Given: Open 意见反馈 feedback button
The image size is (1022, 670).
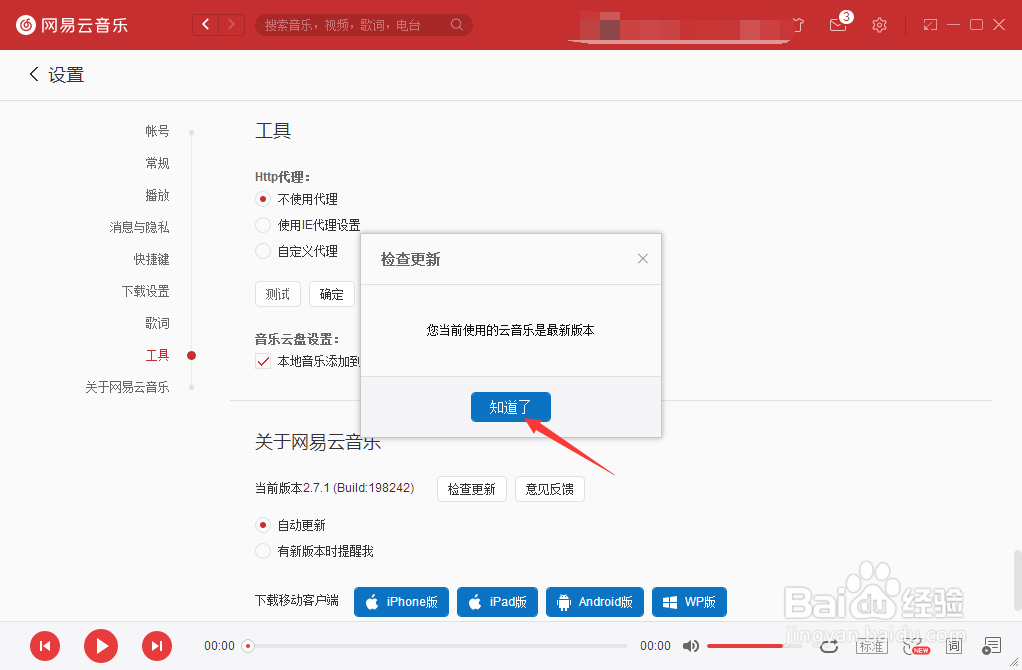Looking at the screenshot, I should (549, 489).
